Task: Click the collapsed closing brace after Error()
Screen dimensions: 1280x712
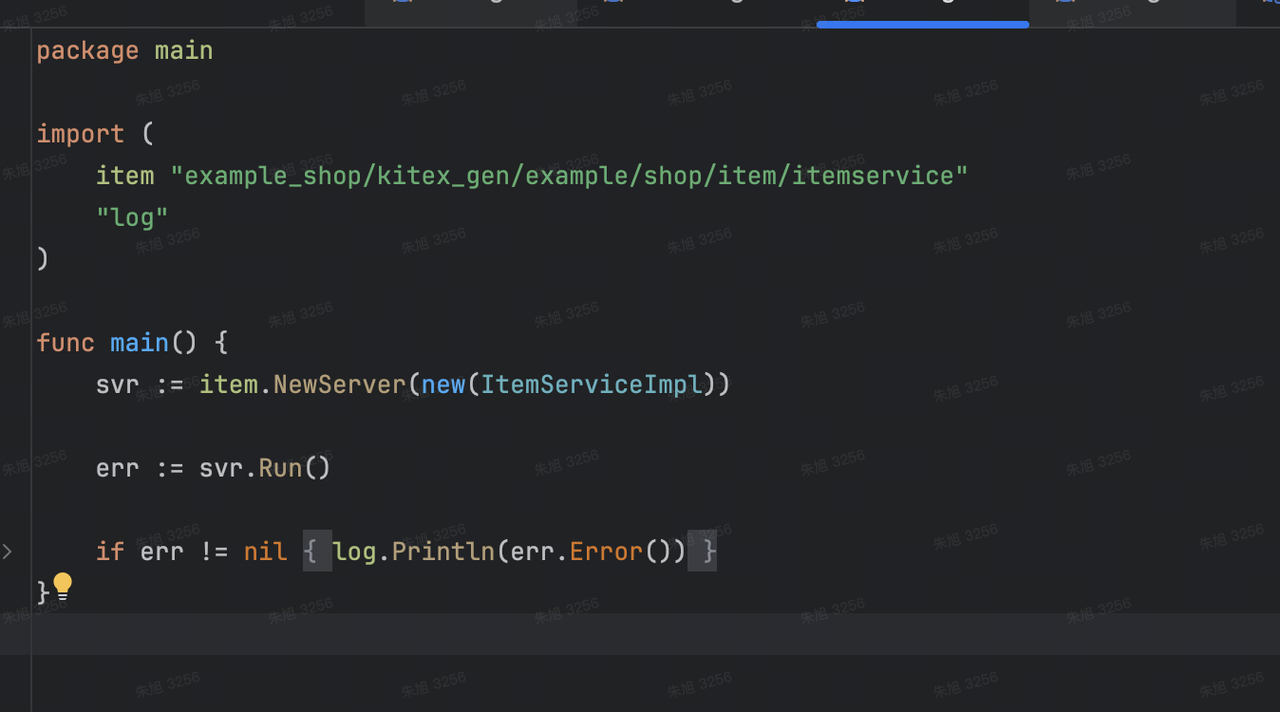Action: [x=702, y=551]
